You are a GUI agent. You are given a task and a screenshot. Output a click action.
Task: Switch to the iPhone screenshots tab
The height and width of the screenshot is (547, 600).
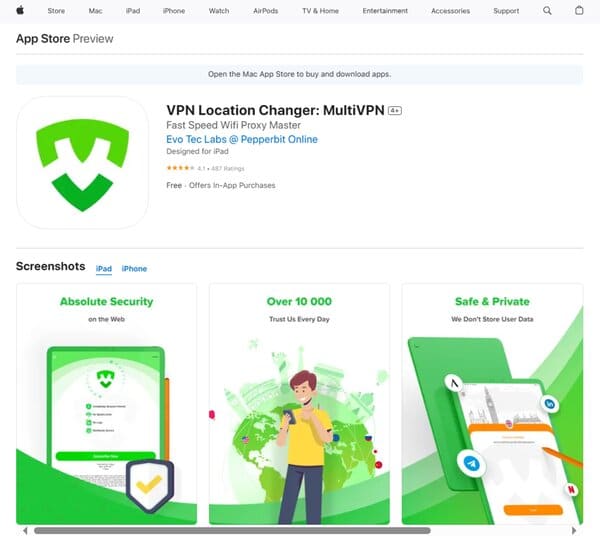pos(134,269)
